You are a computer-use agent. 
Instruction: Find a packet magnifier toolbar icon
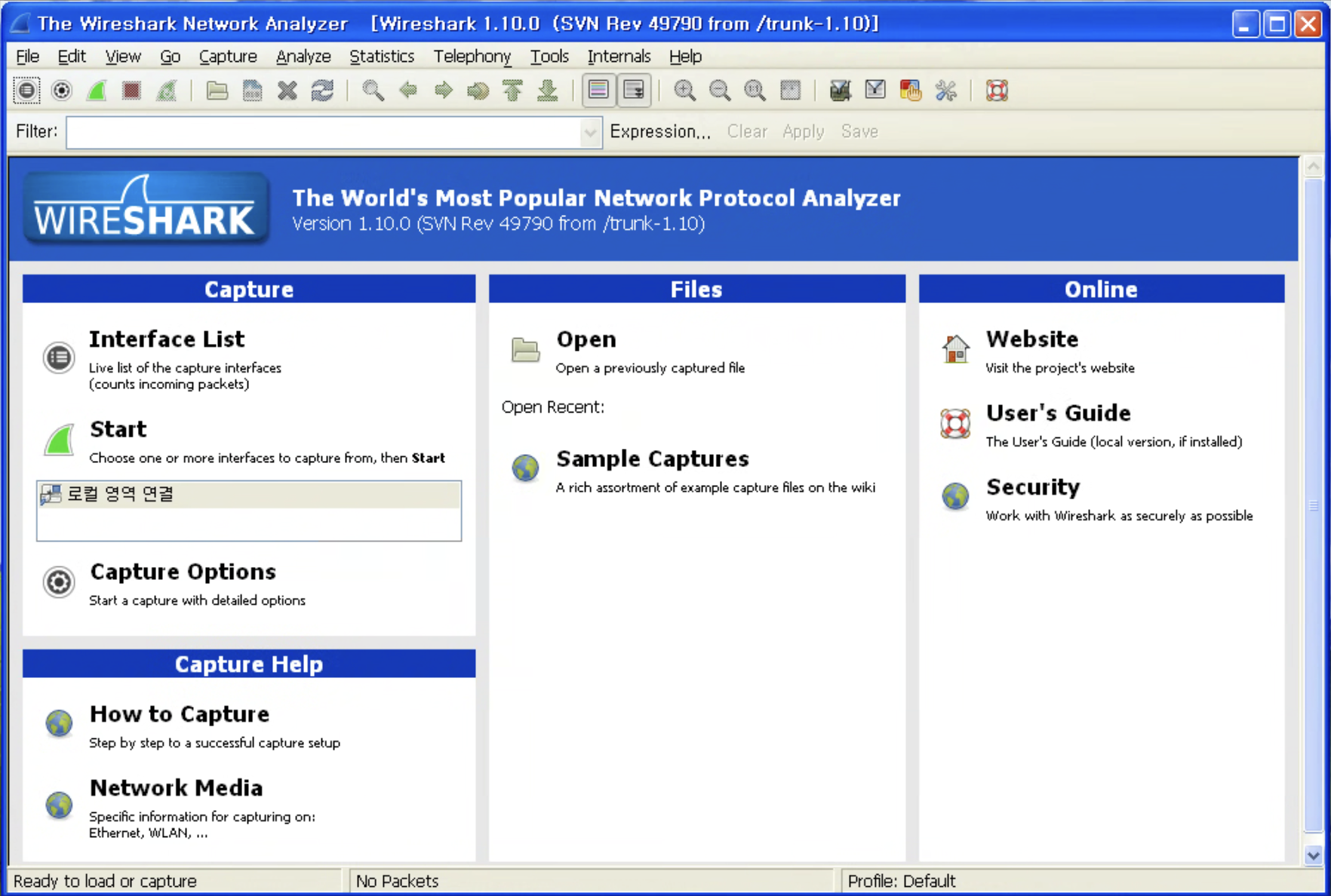pyautogui.click(x=373, y=91)
